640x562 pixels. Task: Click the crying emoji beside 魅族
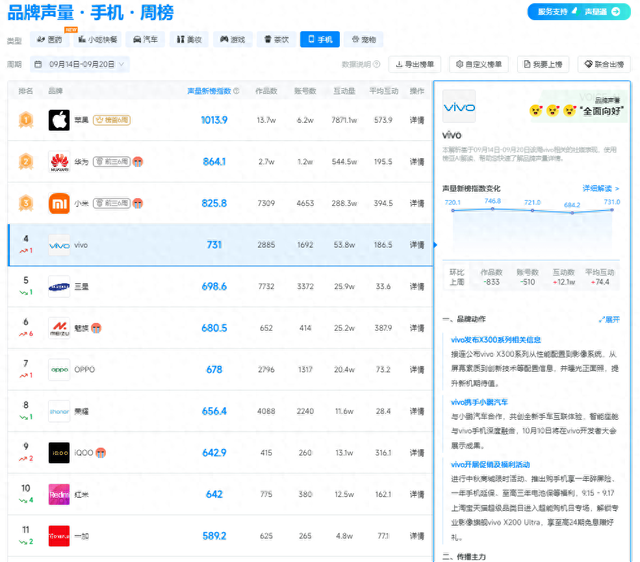point(96,328)
